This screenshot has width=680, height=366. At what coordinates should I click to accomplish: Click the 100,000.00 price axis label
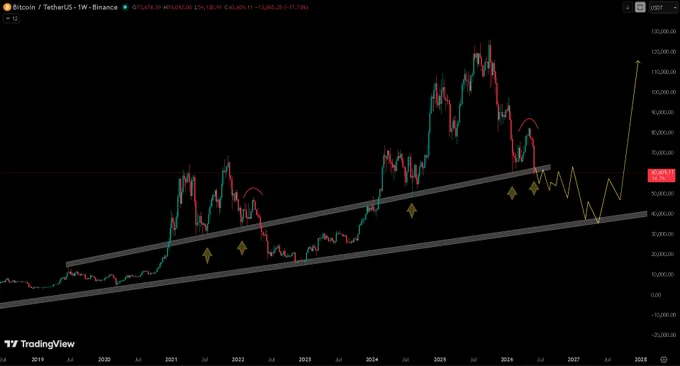(x=663, y=92)
